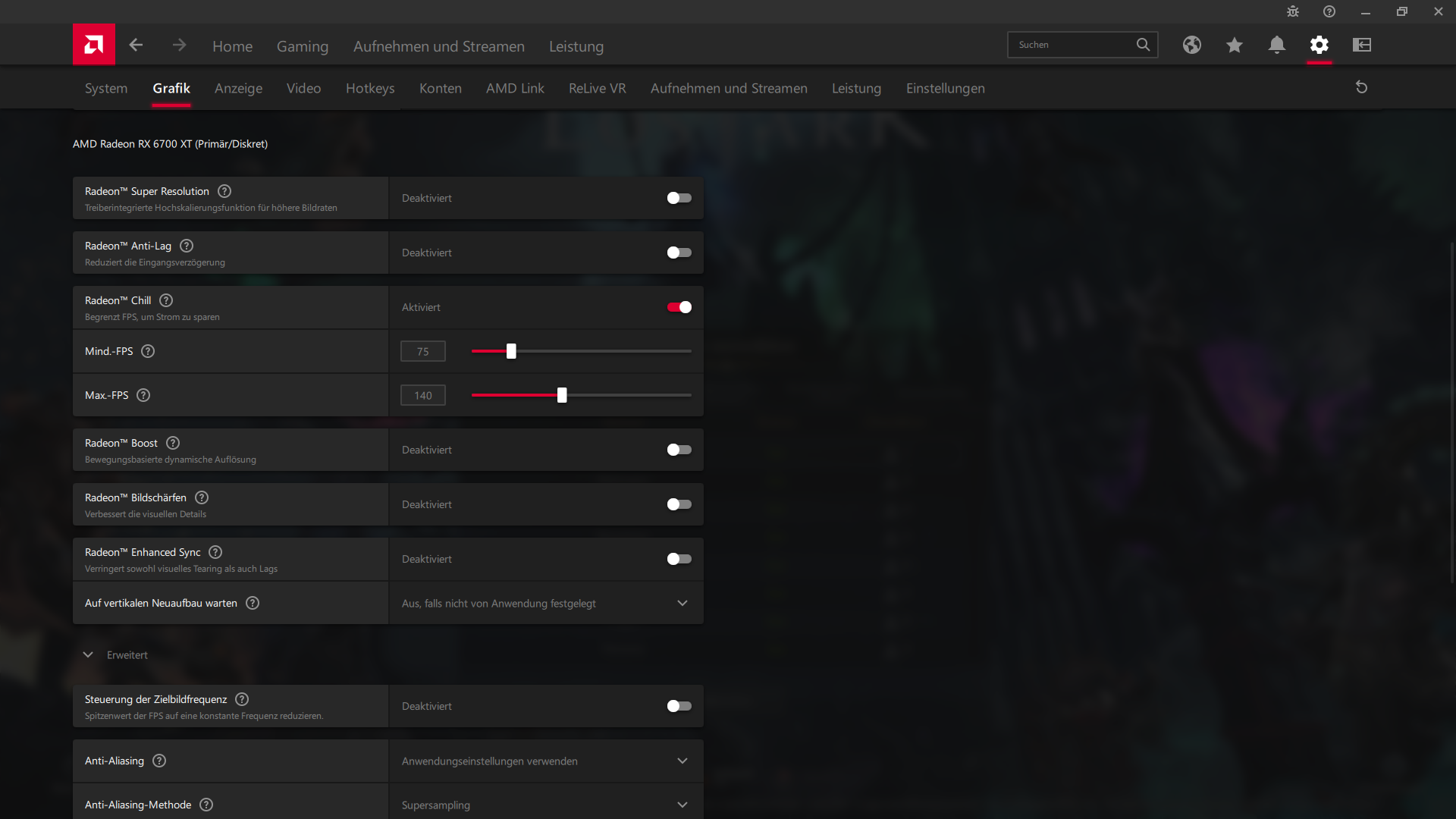Click reset graphics settings icon
Screen dimensions: 1456x819
(1361, 87)
